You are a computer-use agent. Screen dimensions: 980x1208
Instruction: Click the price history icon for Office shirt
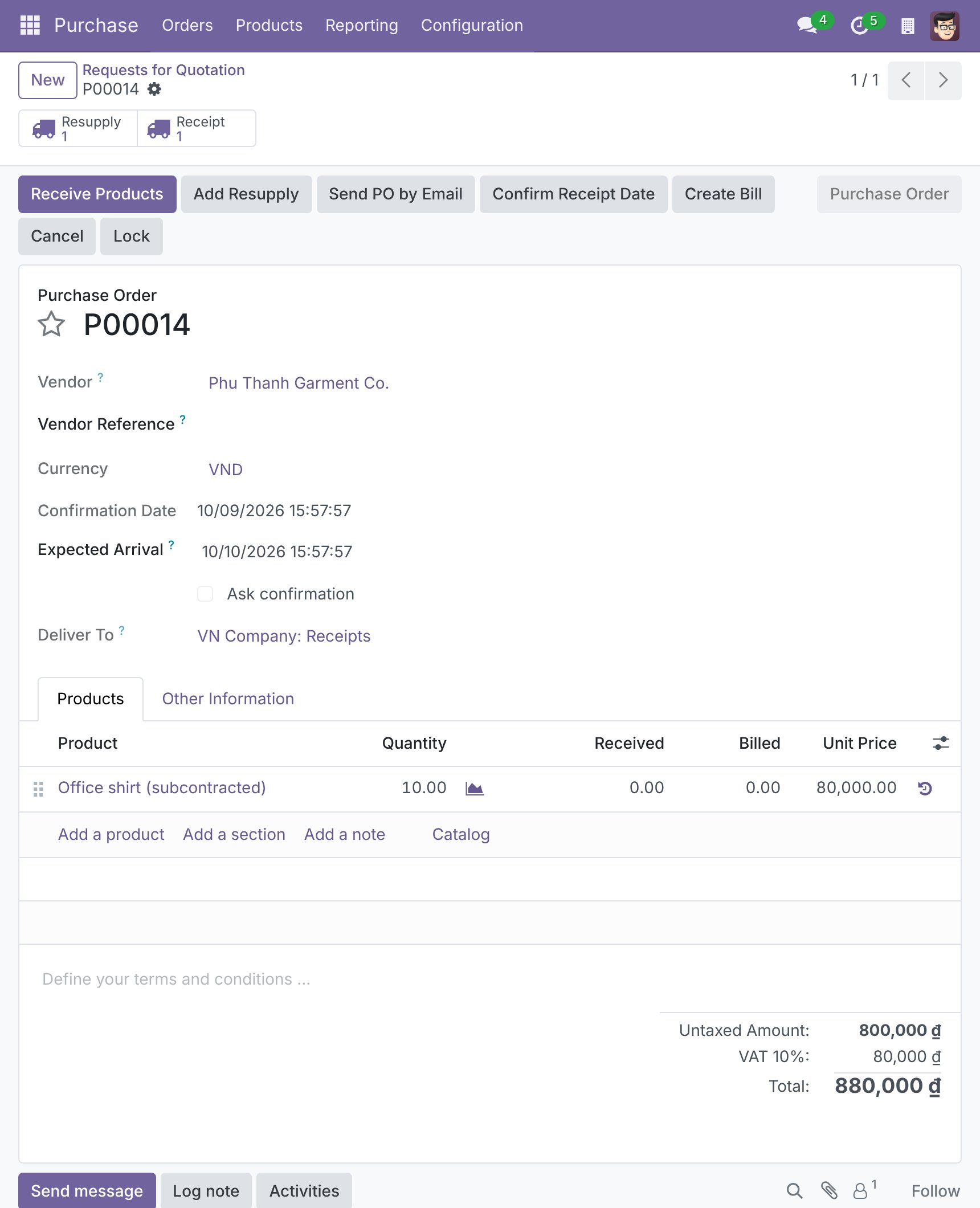click(x=925, y=789)
